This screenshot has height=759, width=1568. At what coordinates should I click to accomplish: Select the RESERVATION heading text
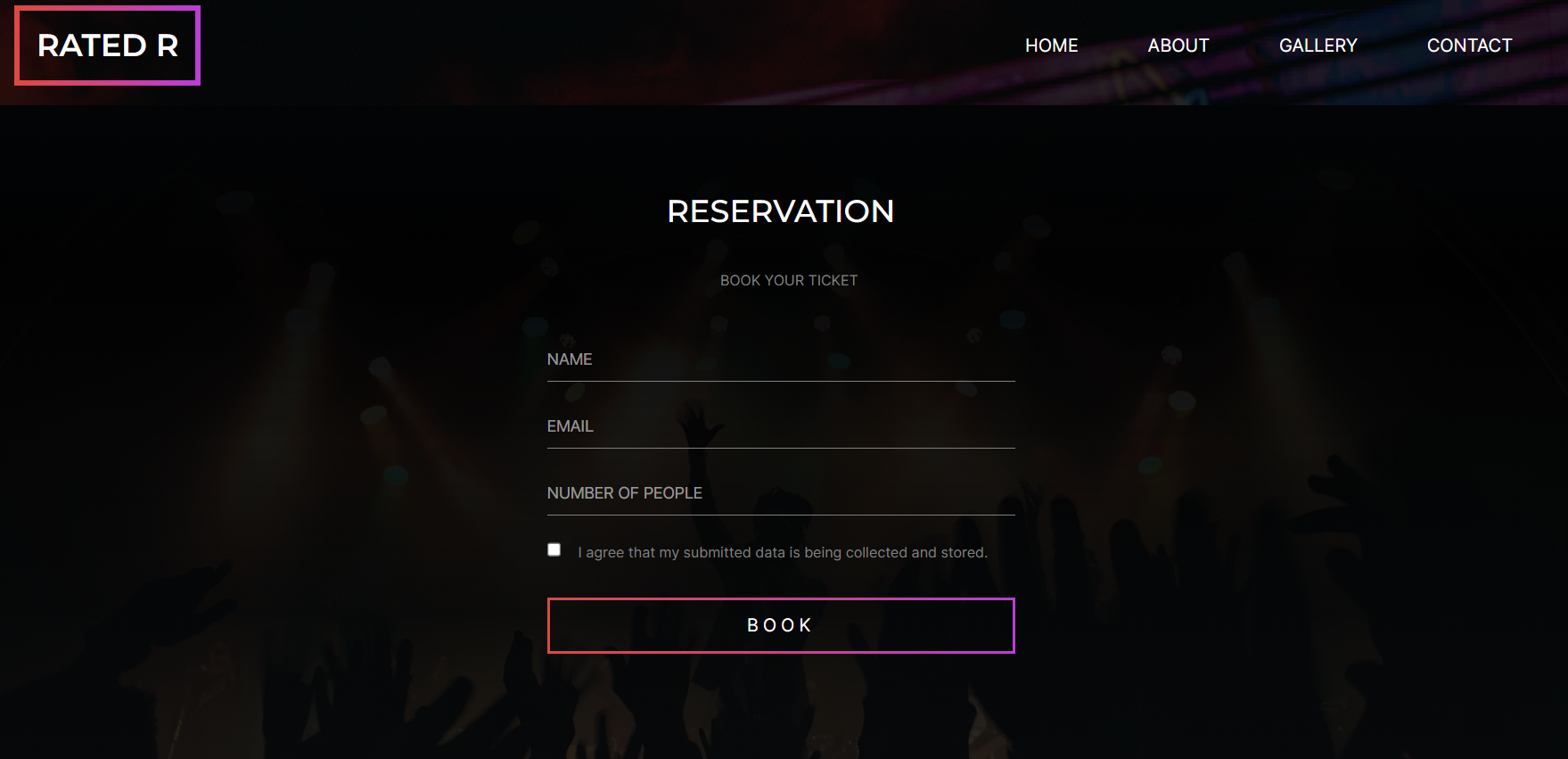[x=780, y=211]
